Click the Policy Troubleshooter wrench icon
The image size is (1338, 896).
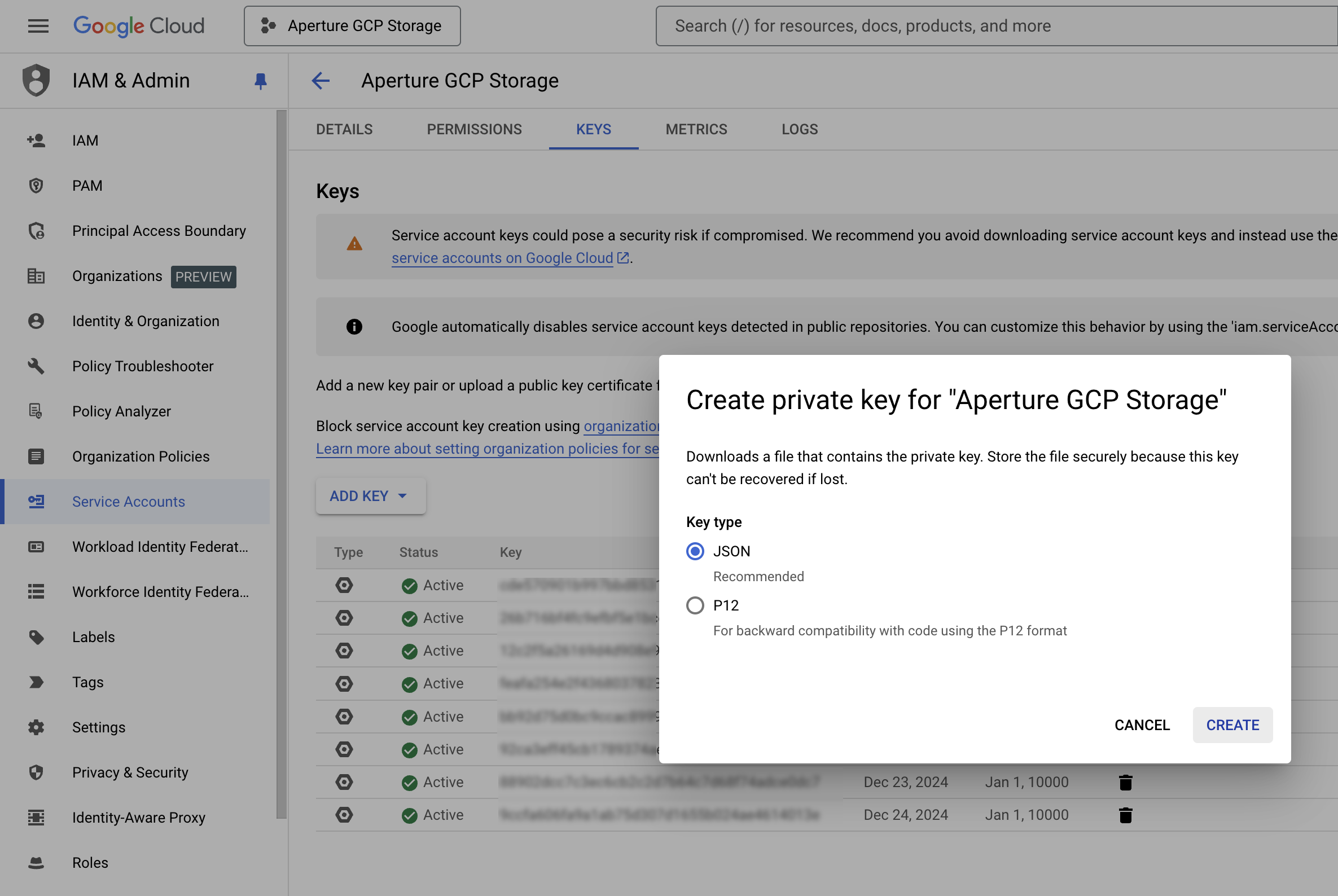click(x=36, y=366)
